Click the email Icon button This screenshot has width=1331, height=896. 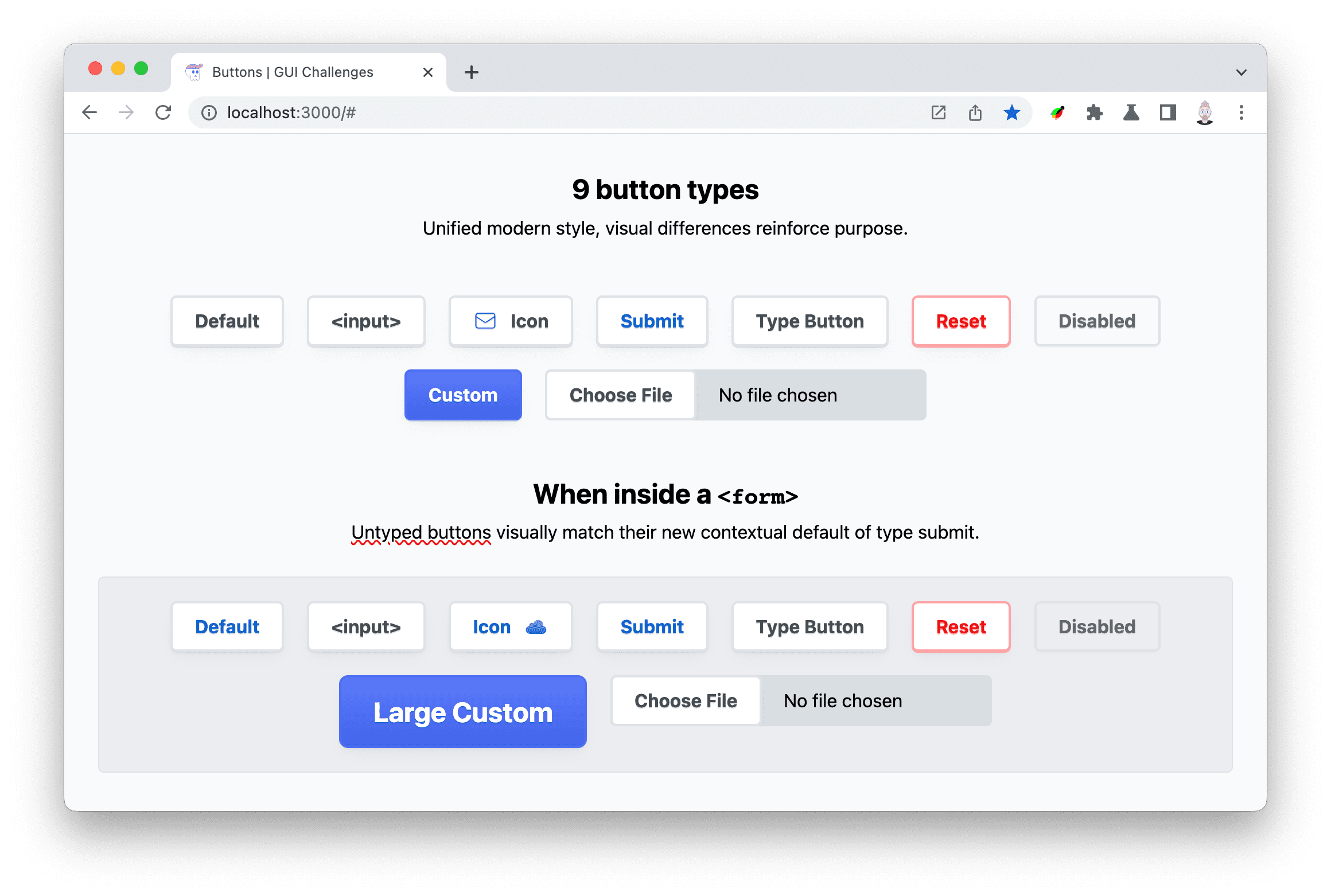(511, 321)
